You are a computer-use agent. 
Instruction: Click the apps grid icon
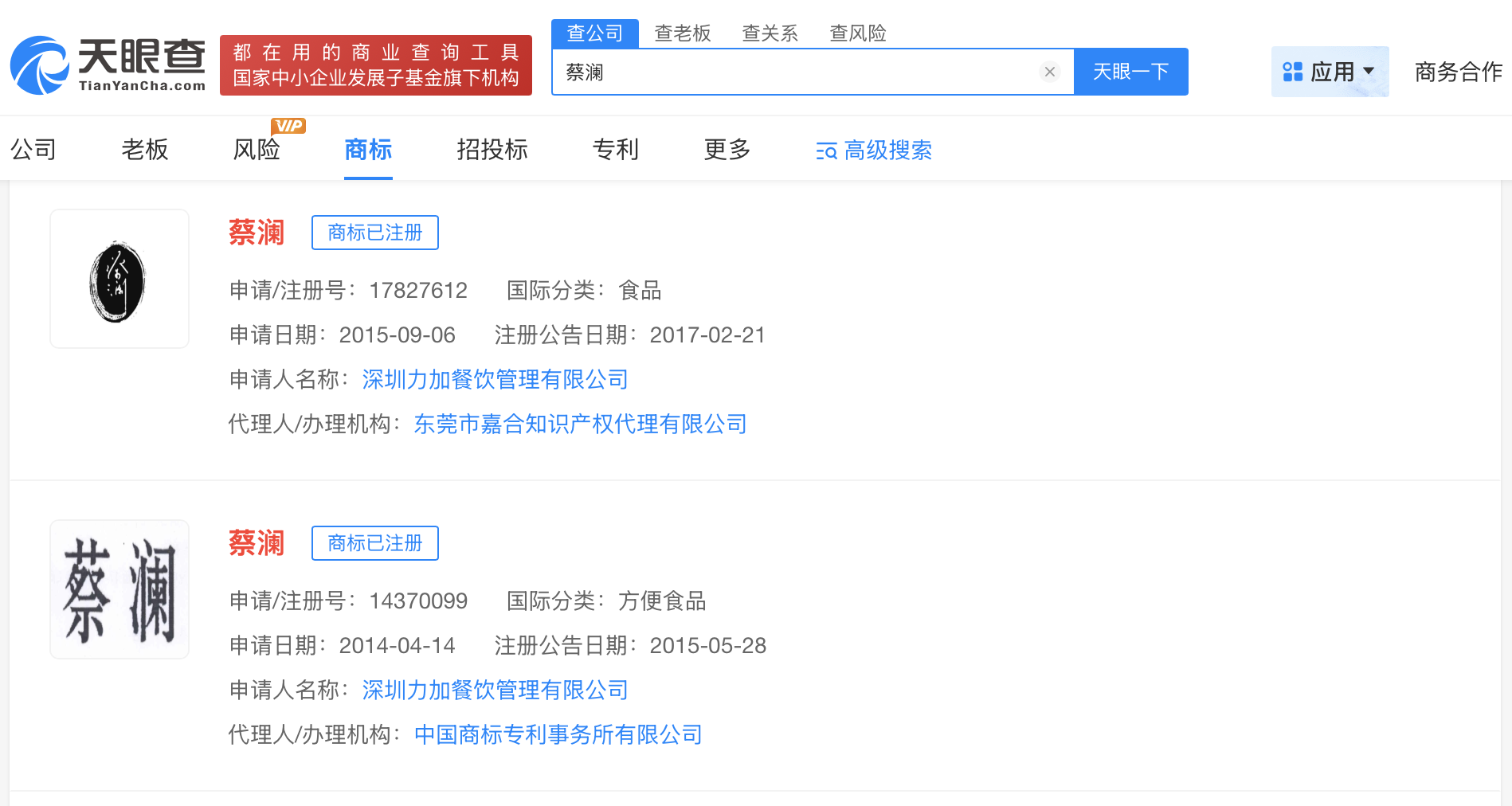pos(1292,72)
